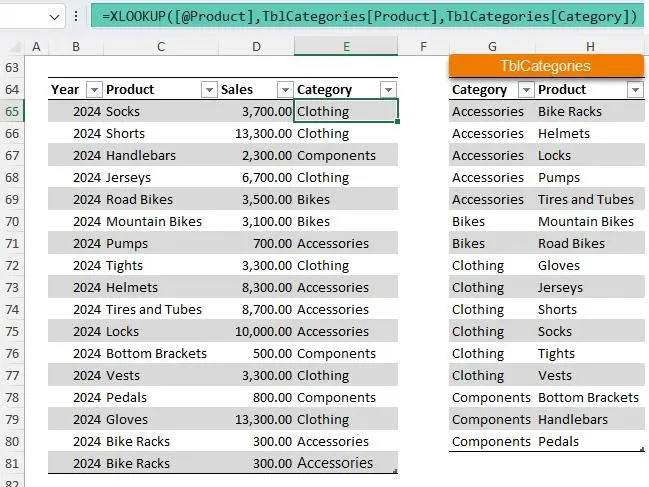Select column E header
Image resolution: width=649 pixels, height=487 pixels.
346,46
